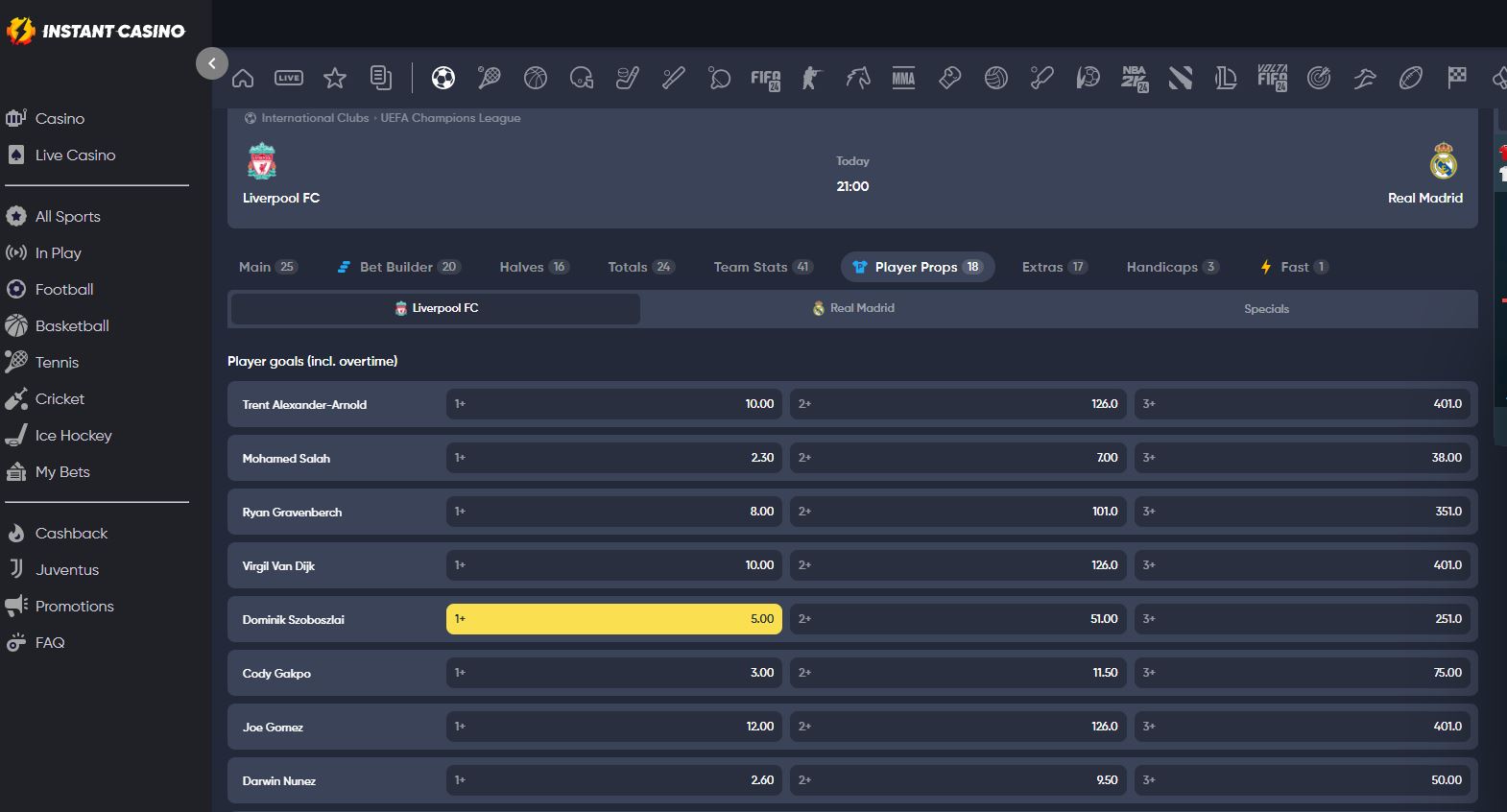Select the greyhound racing icon
The height and width of the screenshot is (812, 1507).
1365,78
